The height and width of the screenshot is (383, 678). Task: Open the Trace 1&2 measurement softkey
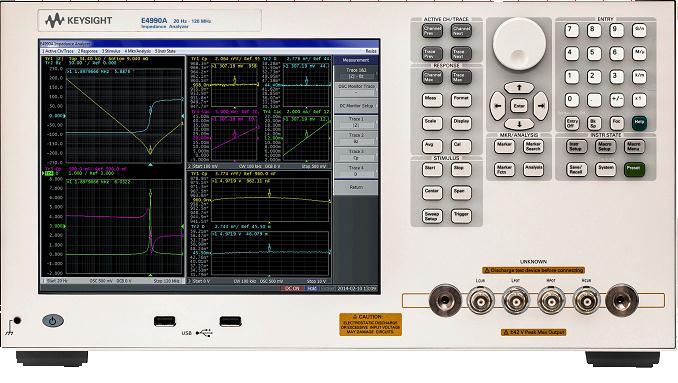point(356,73)
